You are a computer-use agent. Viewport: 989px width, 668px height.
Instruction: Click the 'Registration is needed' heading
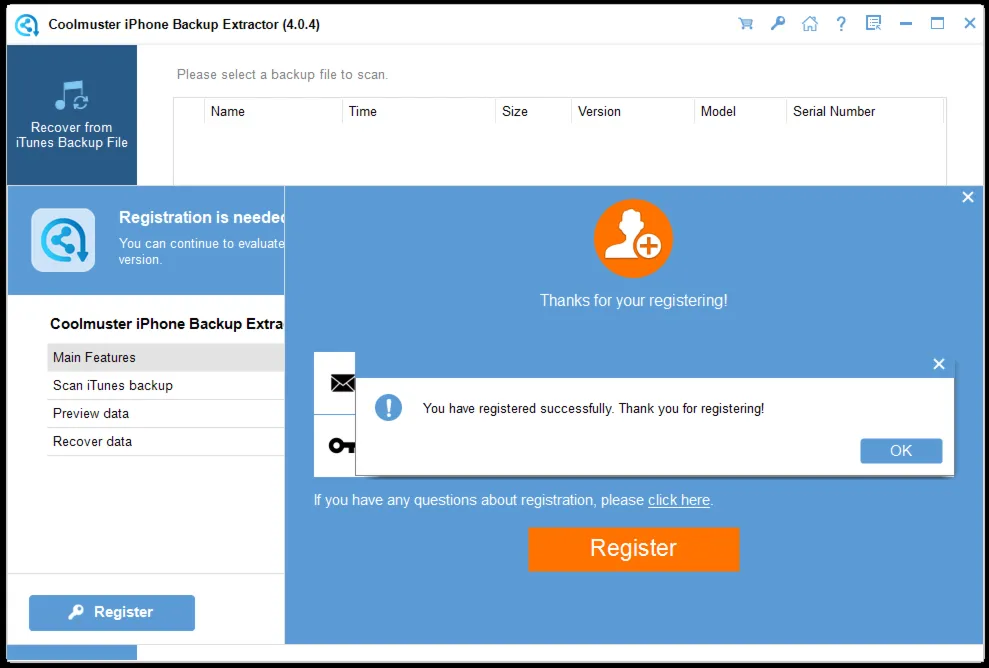201,218
